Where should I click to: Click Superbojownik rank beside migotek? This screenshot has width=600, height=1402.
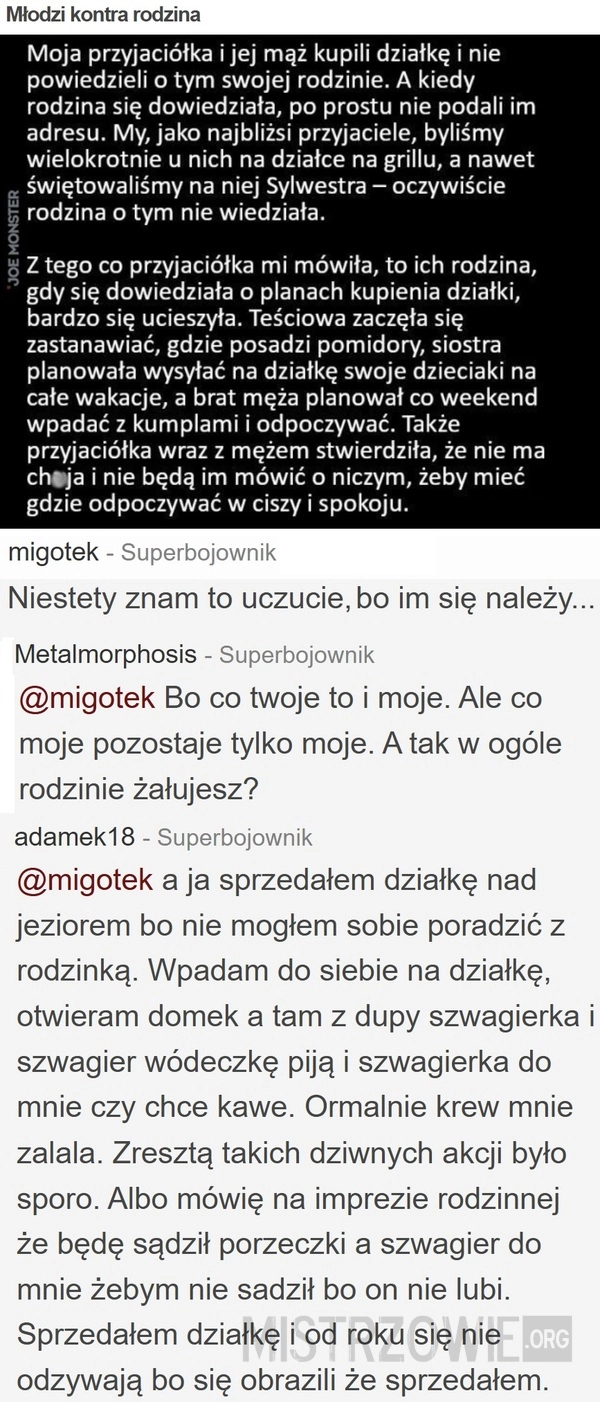[198, 552]
